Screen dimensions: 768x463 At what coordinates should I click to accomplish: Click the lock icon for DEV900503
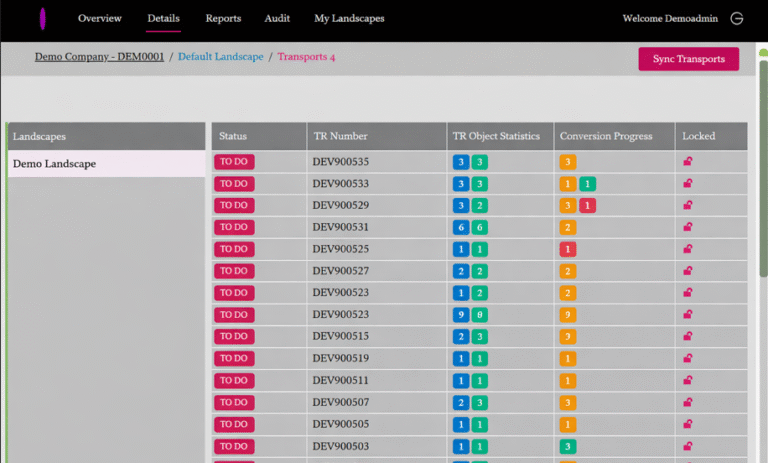coord(688,446)
